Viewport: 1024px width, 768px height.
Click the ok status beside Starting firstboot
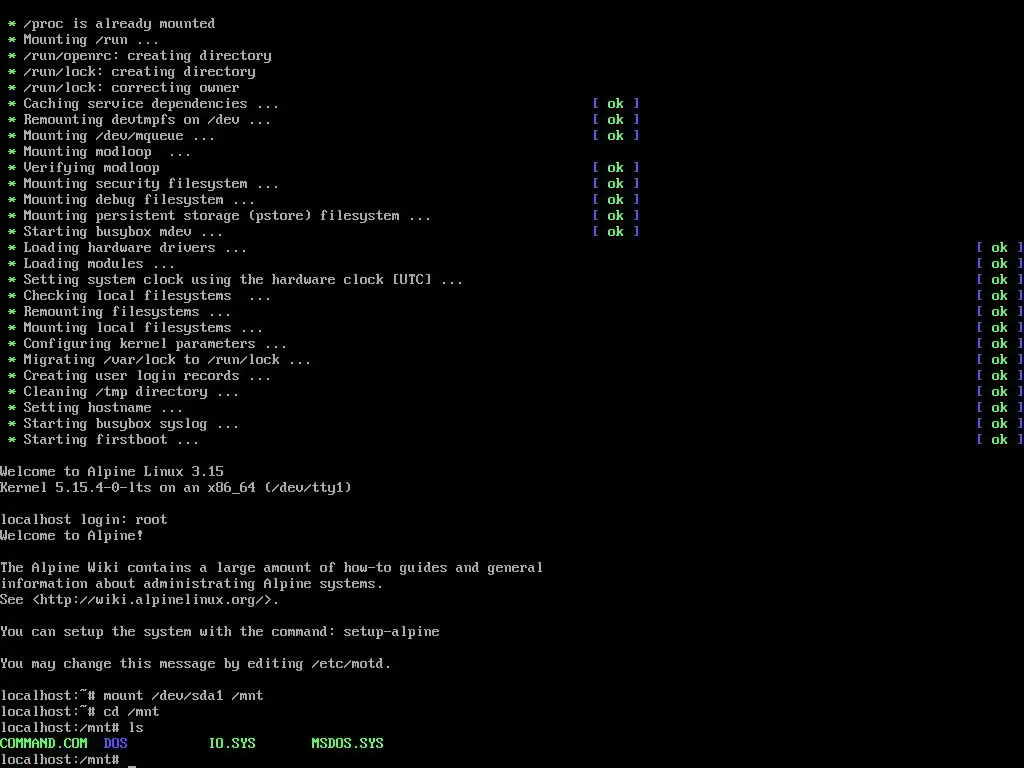1000,440
